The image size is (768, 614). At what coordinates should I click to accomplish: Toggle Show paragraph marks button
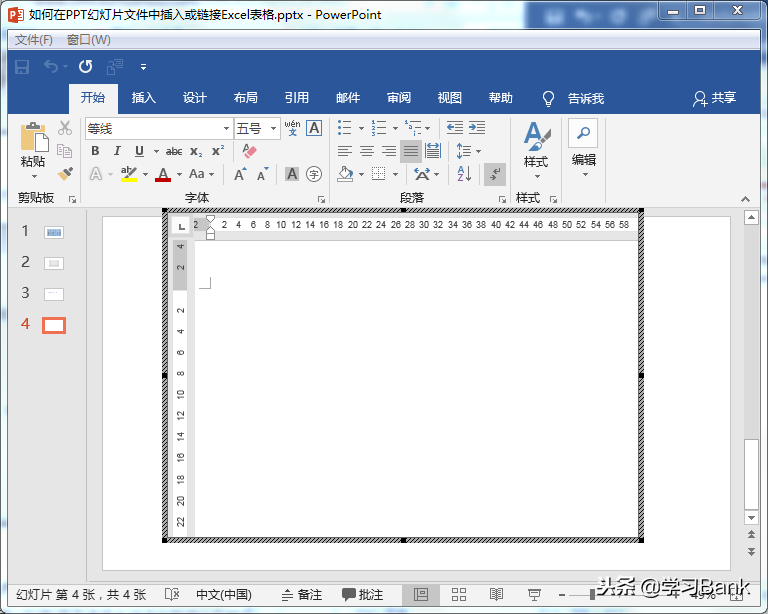click(x=495, y=174)
